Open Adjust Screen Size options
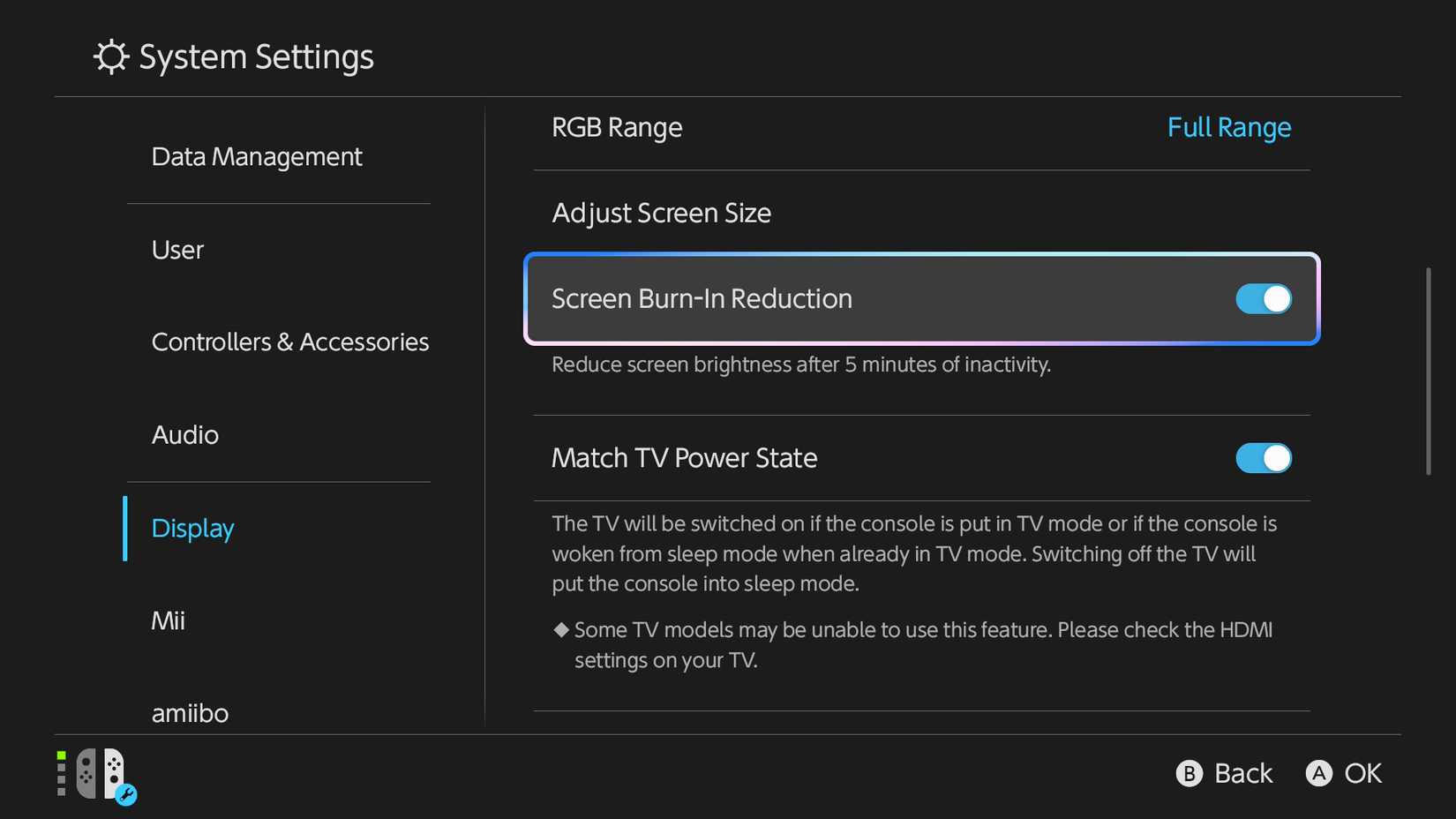The width and height of the screenshot is (1456, 819). point(661,213)
